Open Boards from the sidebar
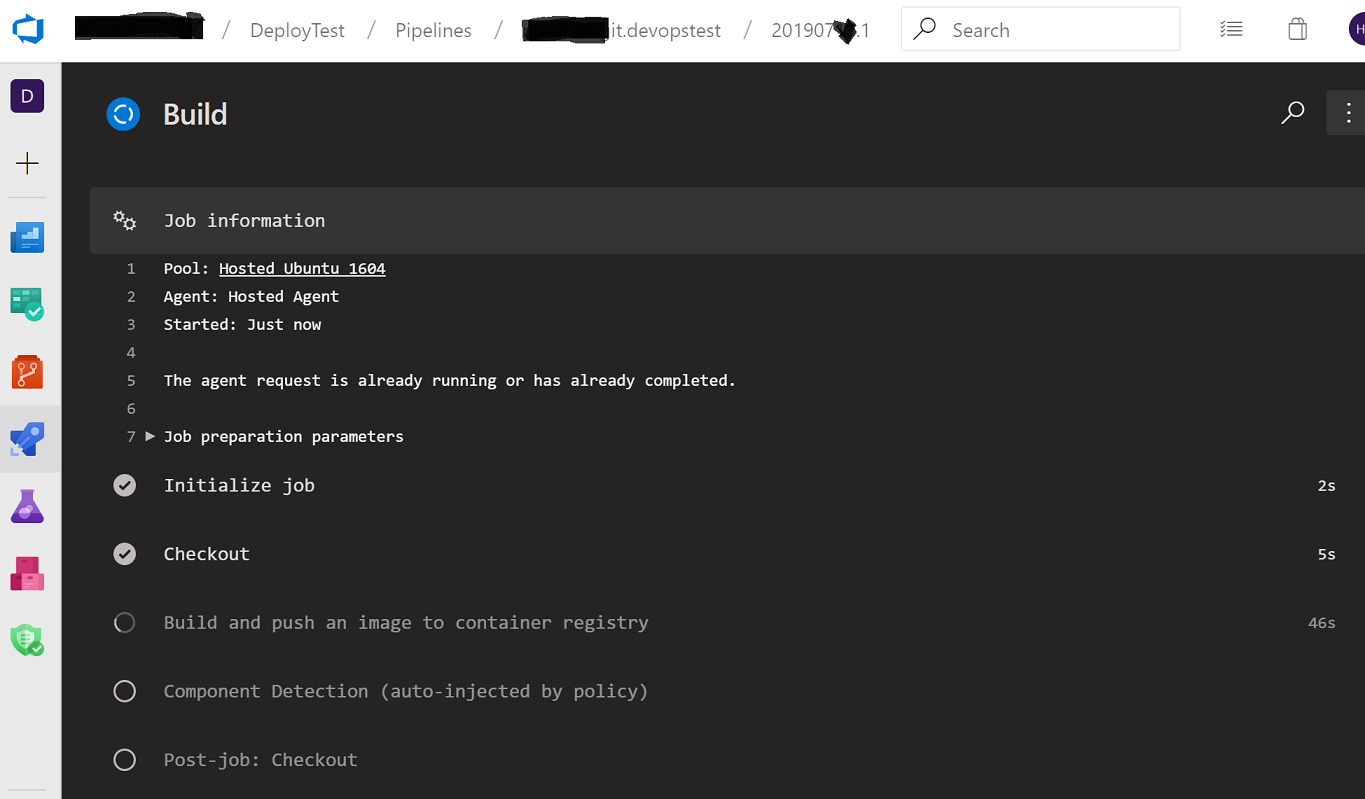The image size is (1365, 799). point(27,304)
